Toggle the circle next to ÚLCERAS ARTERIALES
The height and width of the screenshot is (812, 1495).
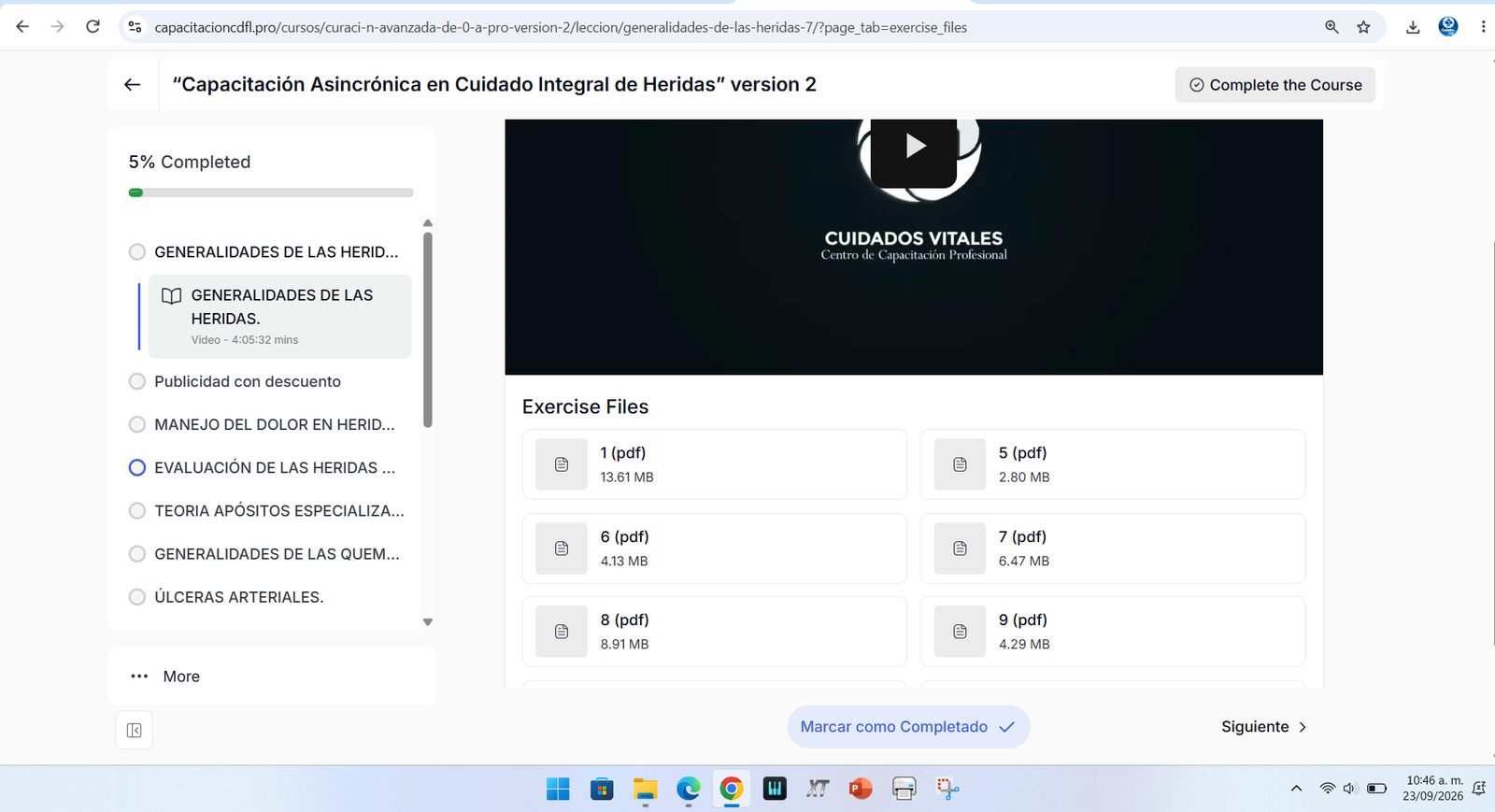(x=137, y=597)
